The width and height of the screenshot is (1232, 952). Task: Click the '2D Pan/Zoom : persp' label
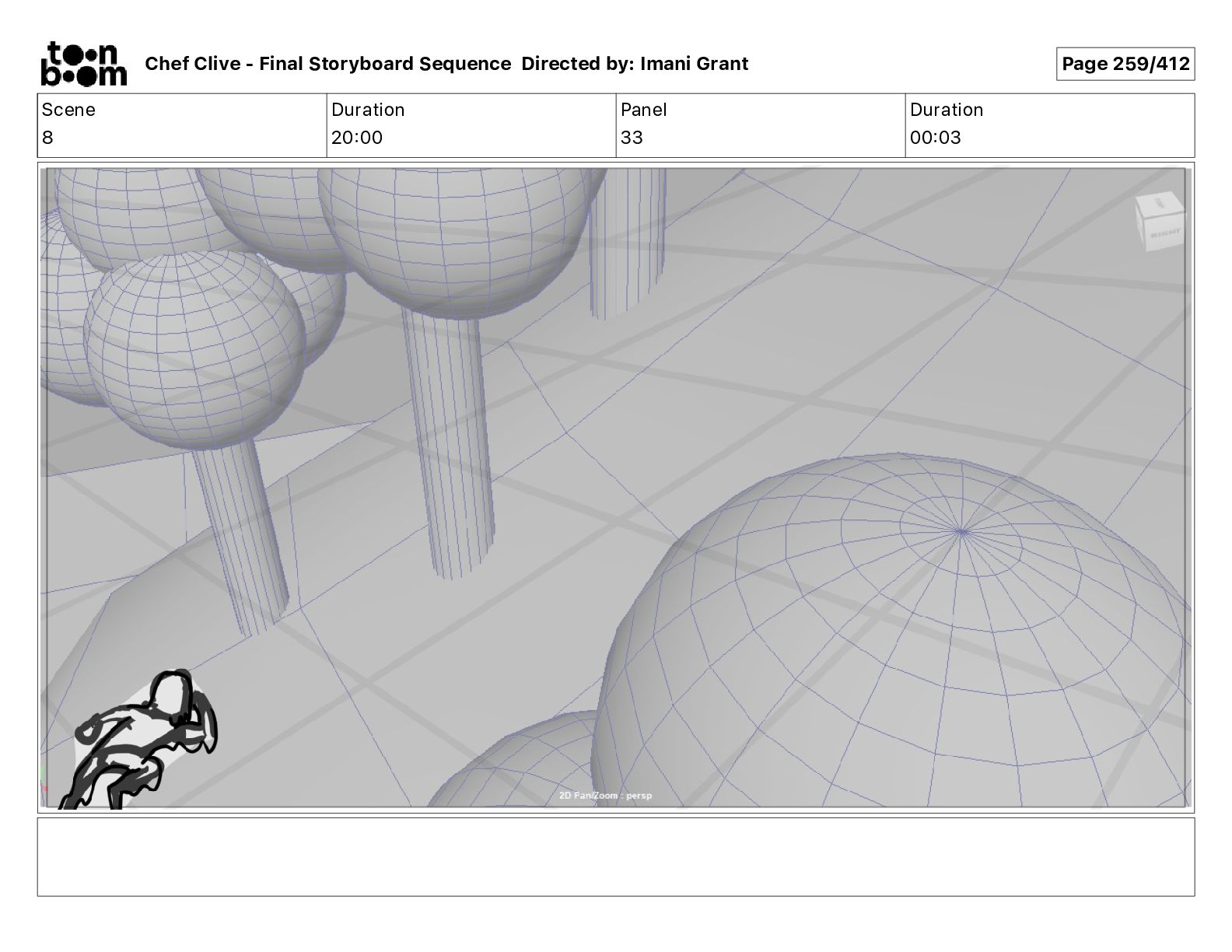click(606, 796)
